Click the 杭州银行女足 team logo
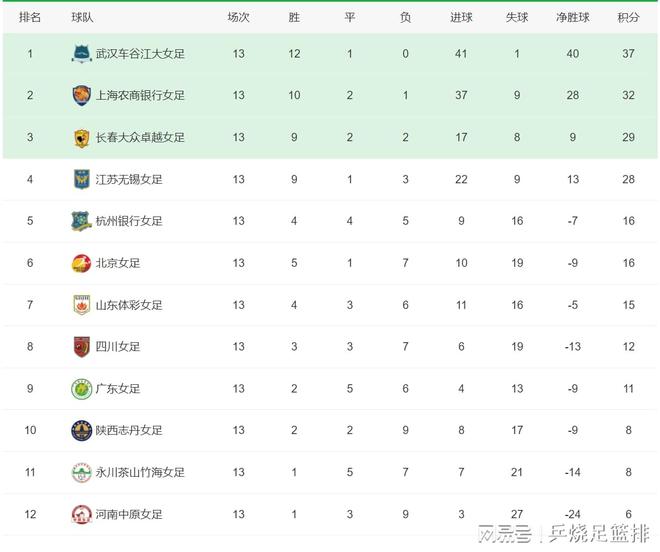The width and height of the screenshot is (660, 552). [x=82, y=221]
